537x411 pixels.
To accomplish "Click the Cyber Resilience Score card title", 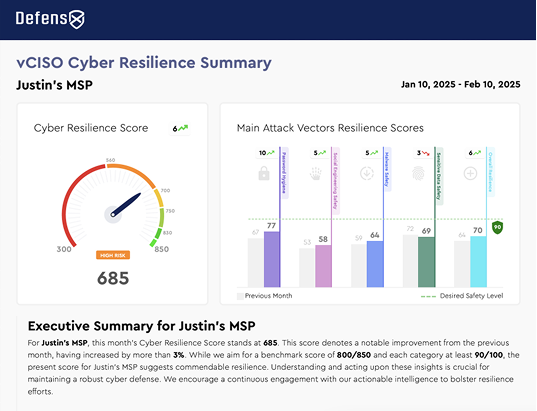I will 91,128.
